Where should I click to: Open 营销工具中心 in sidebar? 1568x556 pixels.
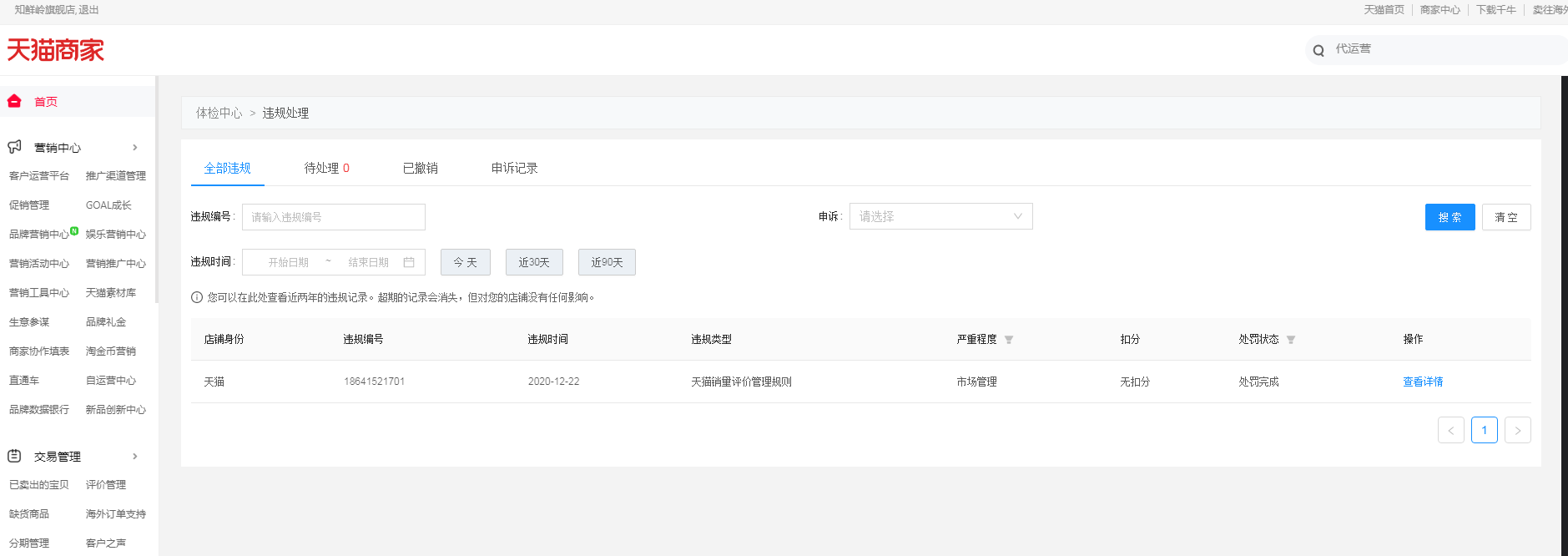pyautogui.click(x=39, y=293)
